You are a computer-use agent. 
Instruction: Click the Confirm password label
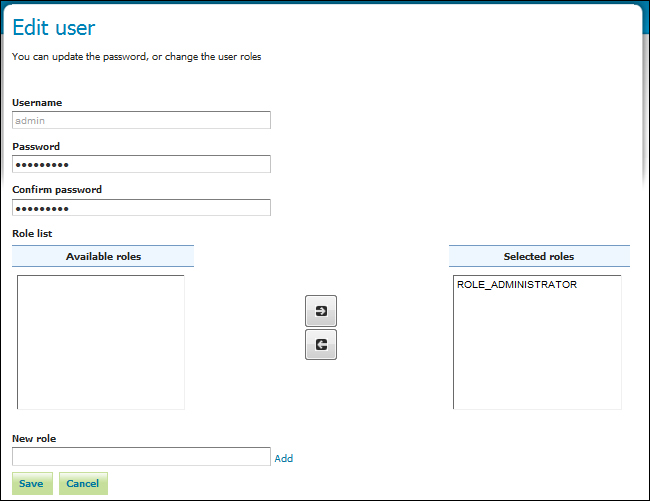point(57,190)
